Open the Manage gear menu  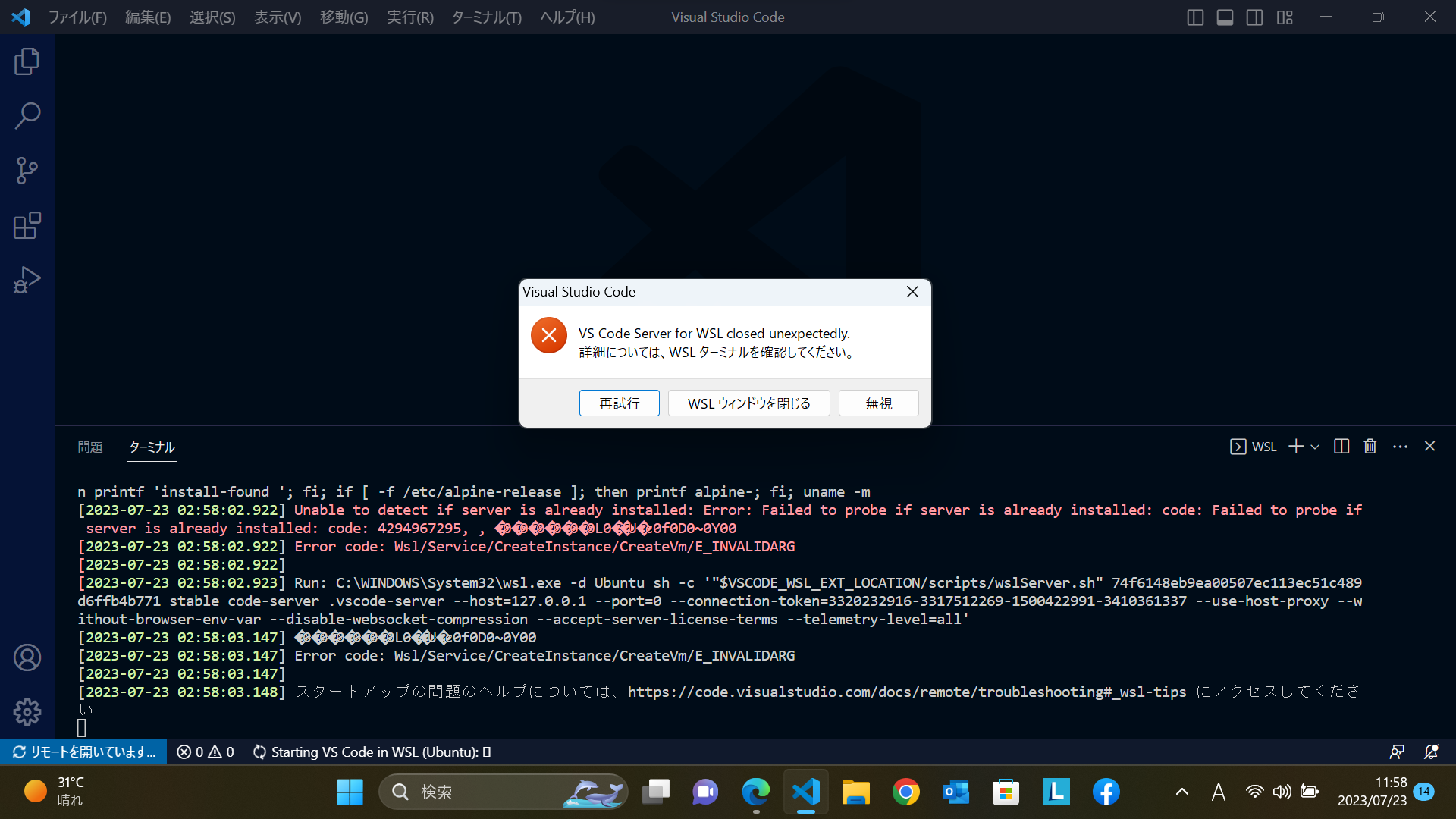pos(27,711)
